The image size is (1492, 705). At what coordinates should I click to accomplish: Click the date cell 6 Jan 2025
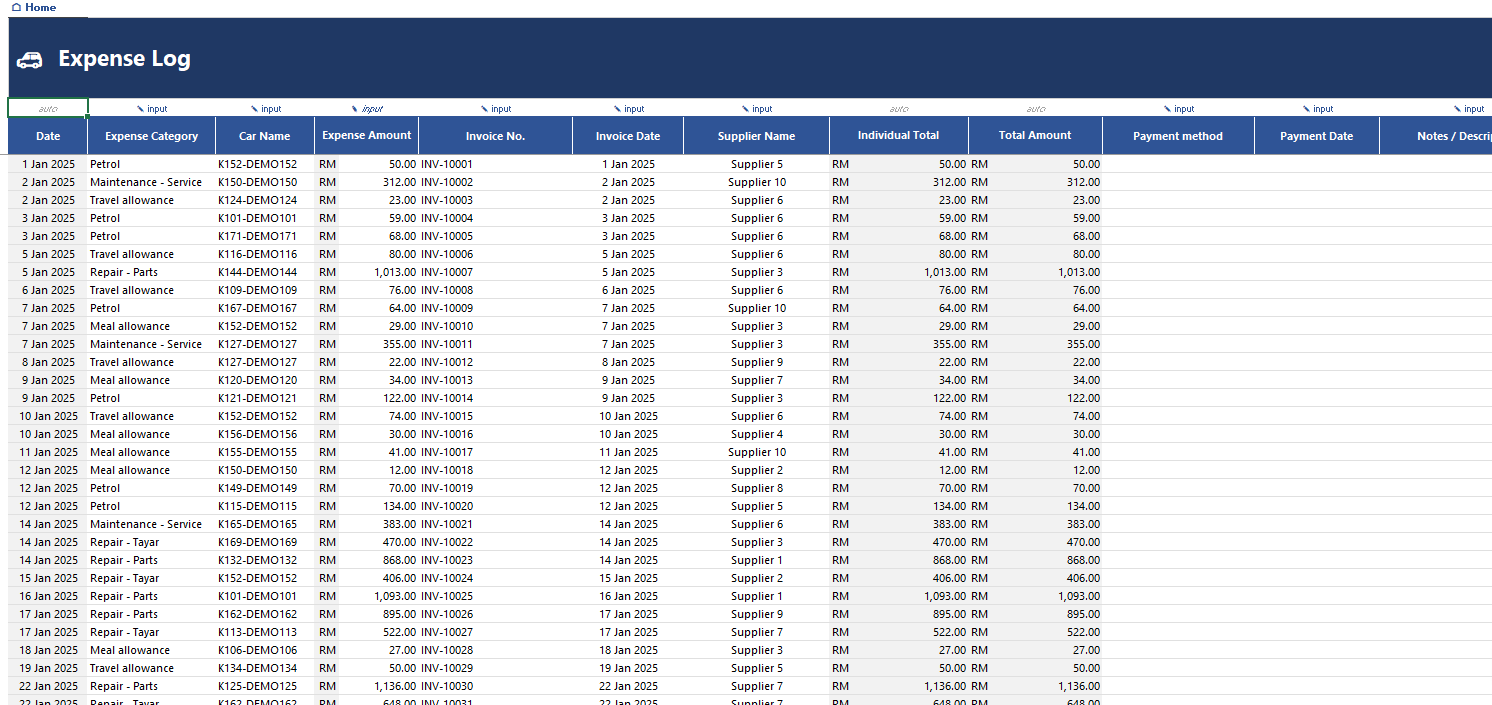[x=48, y=290]
